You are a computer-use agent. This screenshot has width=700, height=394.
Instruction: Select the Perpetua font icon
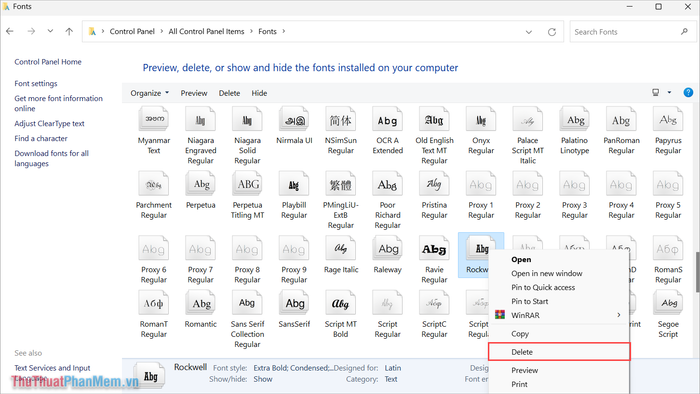click(x=200, y=183)
